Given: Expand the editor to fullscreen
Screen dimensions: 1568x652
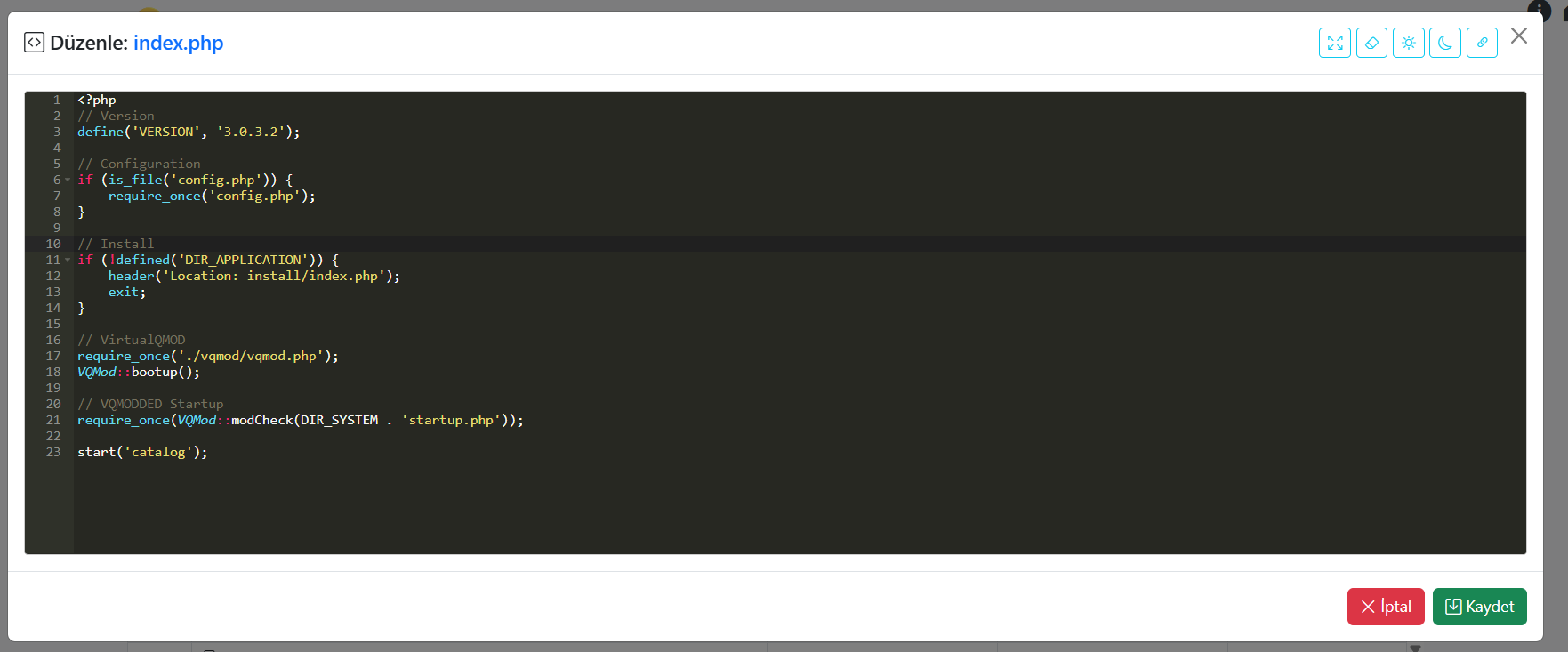Looking at the screenshot, I should coord(1334,43).
